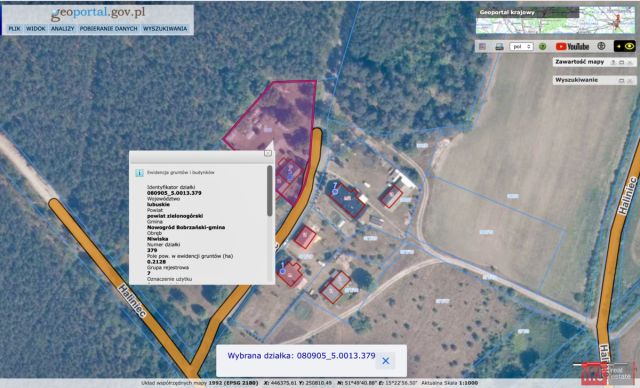Screen dimensions: 640x388
Task: Click the Geoportal krajowy overview map thumbnail
Action: coord(556,20)
